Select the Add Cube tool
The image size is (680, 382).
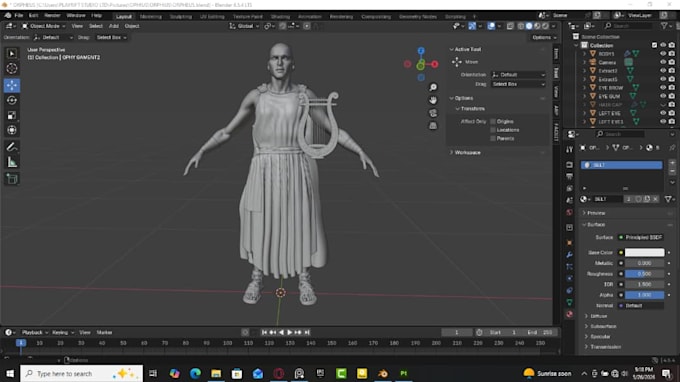pos(12,179)
